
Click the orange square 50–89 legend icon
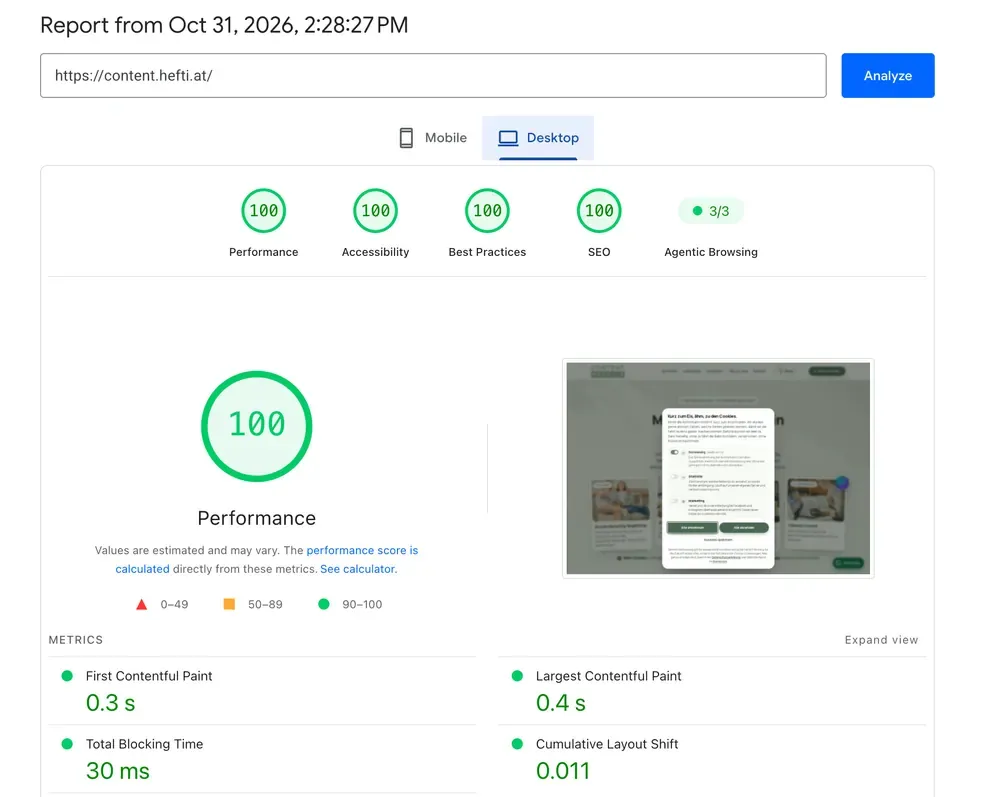coord(229,604)
